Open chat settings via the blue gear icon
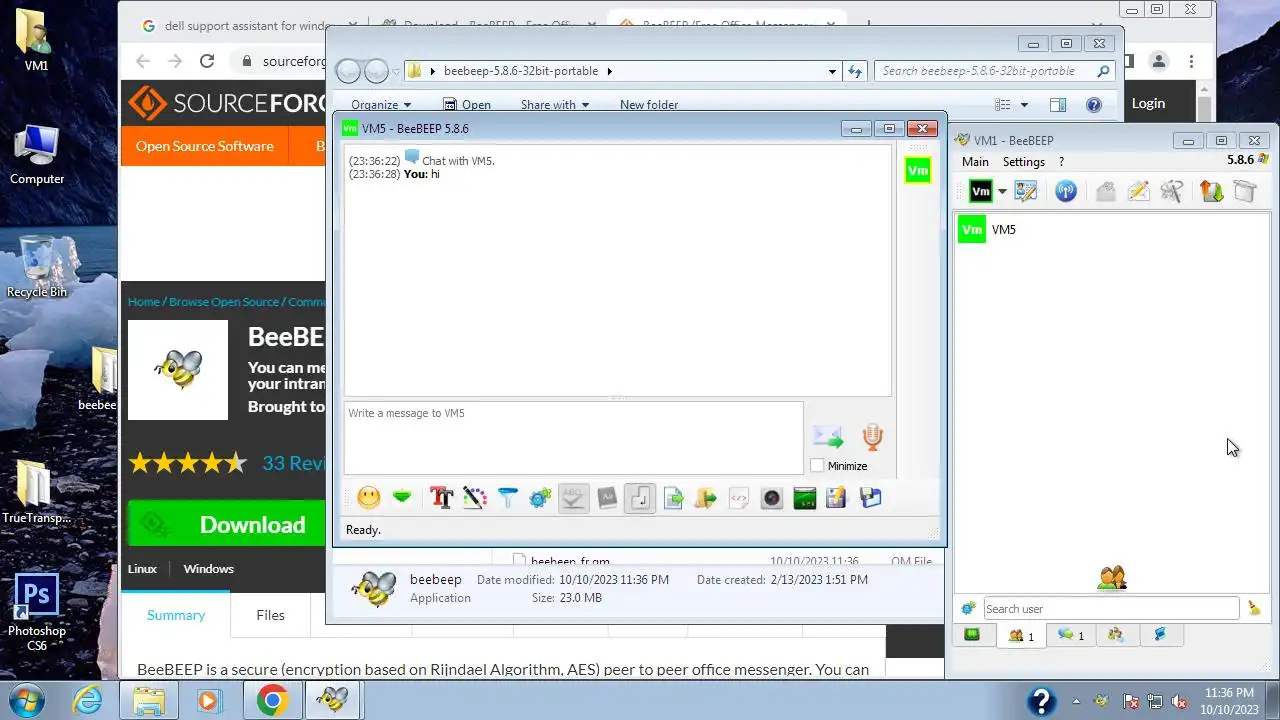The width and height of the screenshot is (1280, 720). pyautogui.click(x=540, y=497)
